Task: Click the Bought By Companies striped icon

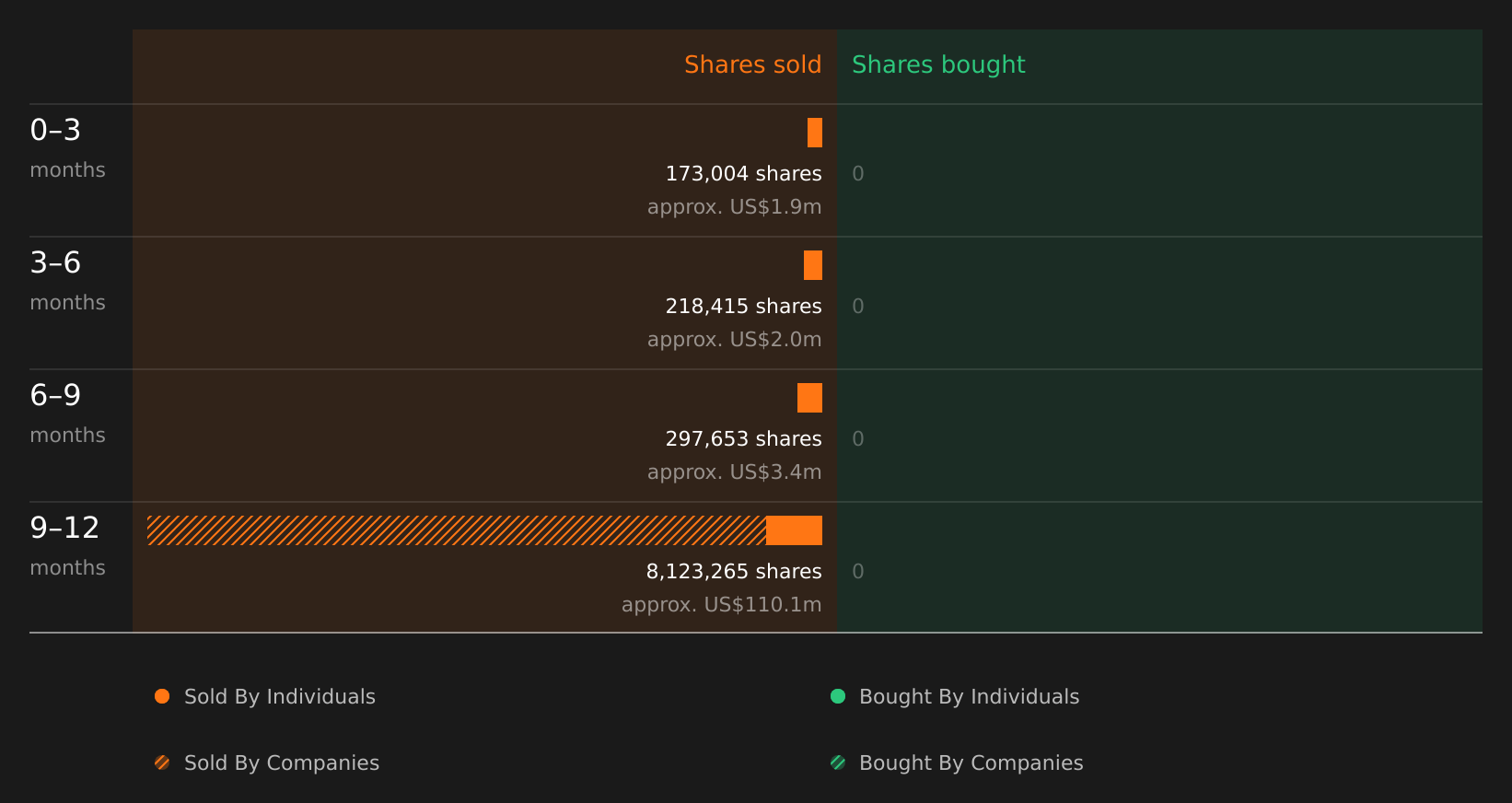Action: tap(838, 762)
